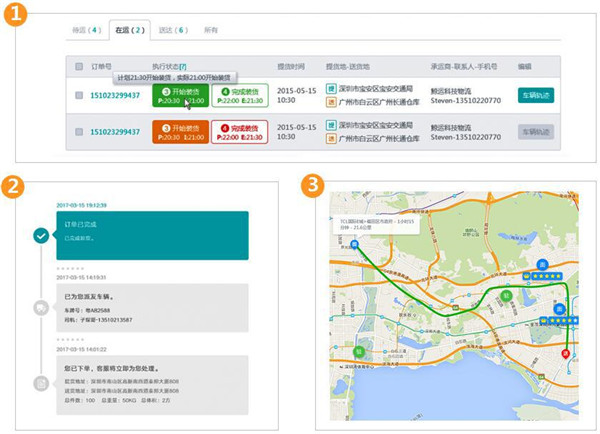The width and height of the screenshot is (600, 434).
Task: Click the green 提 pickup icon in first row
Action: point(332,89)
